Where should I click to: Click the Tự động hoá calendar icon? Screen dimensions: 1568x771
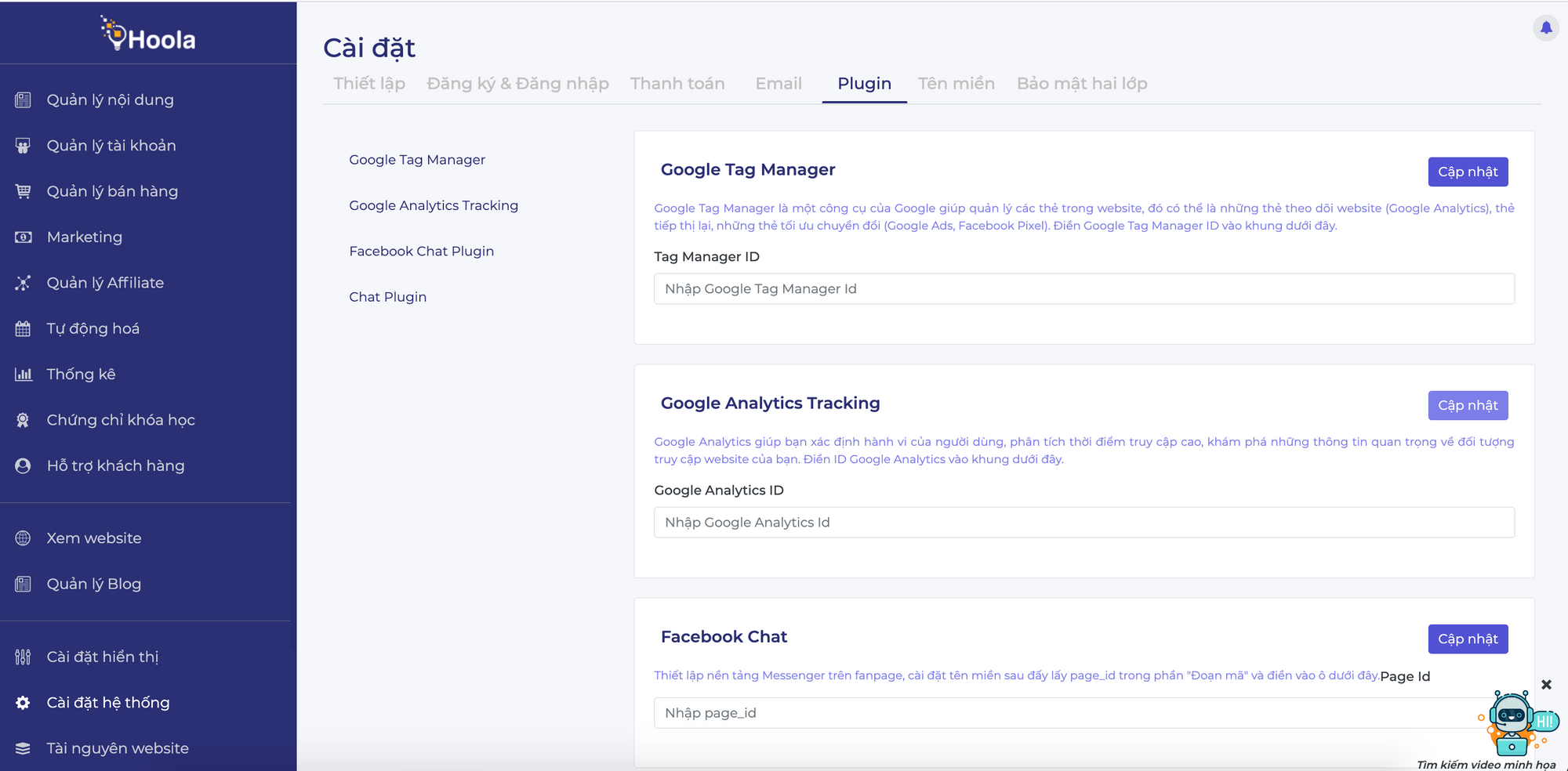coord(23,329)
